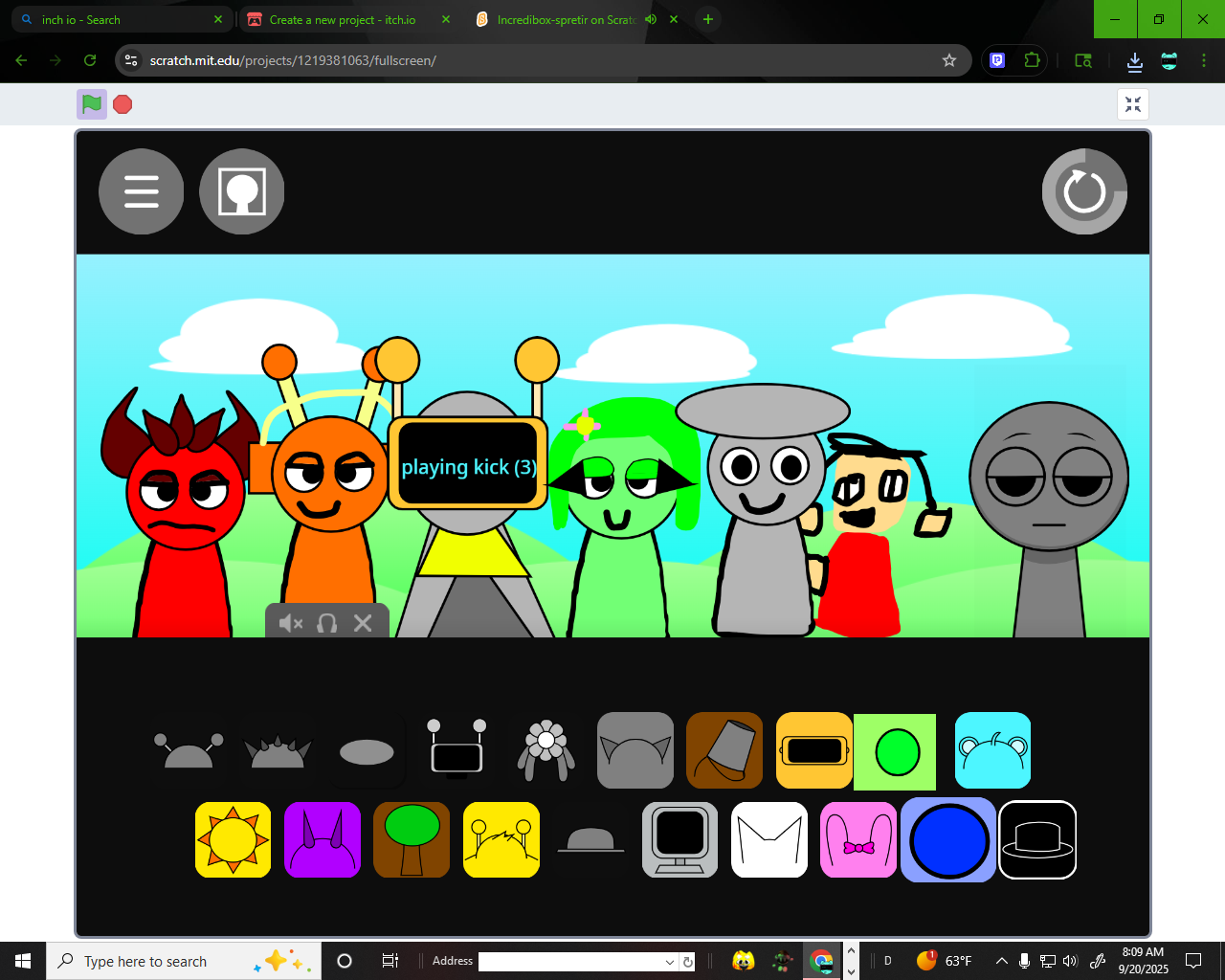Remove the orange character with the X

point(363,623)
